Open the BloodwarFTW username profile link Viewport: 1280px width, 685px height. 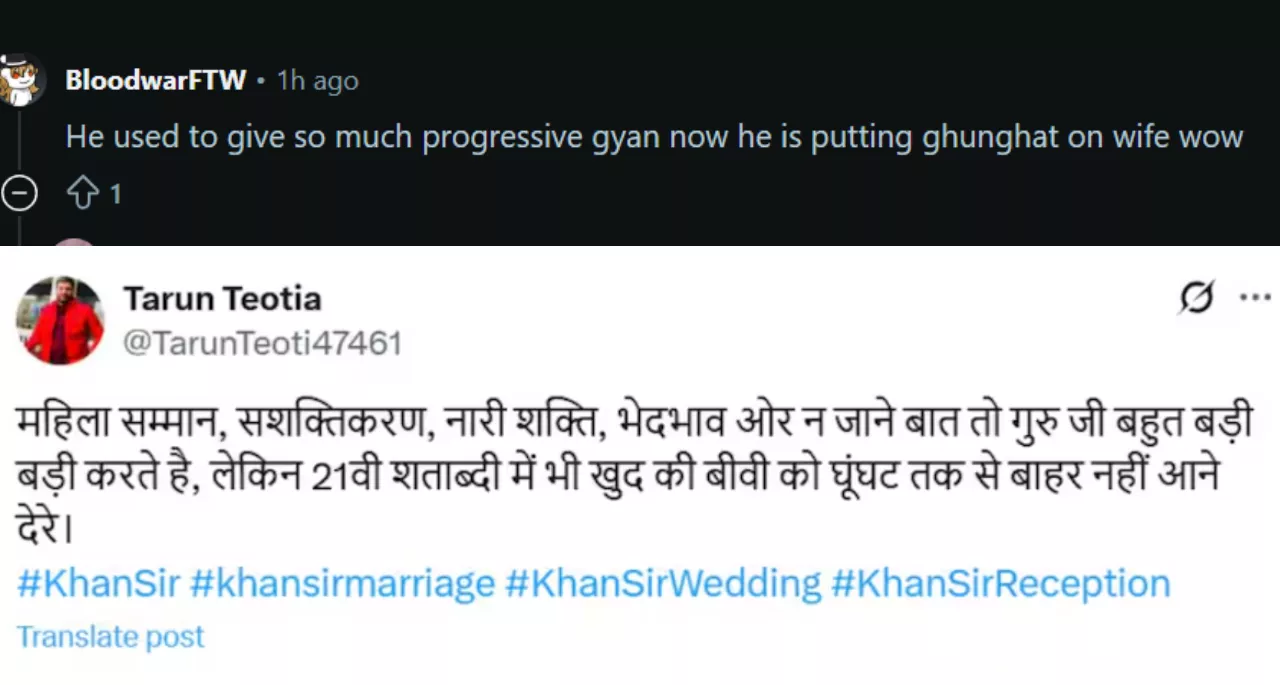(155, 80)
